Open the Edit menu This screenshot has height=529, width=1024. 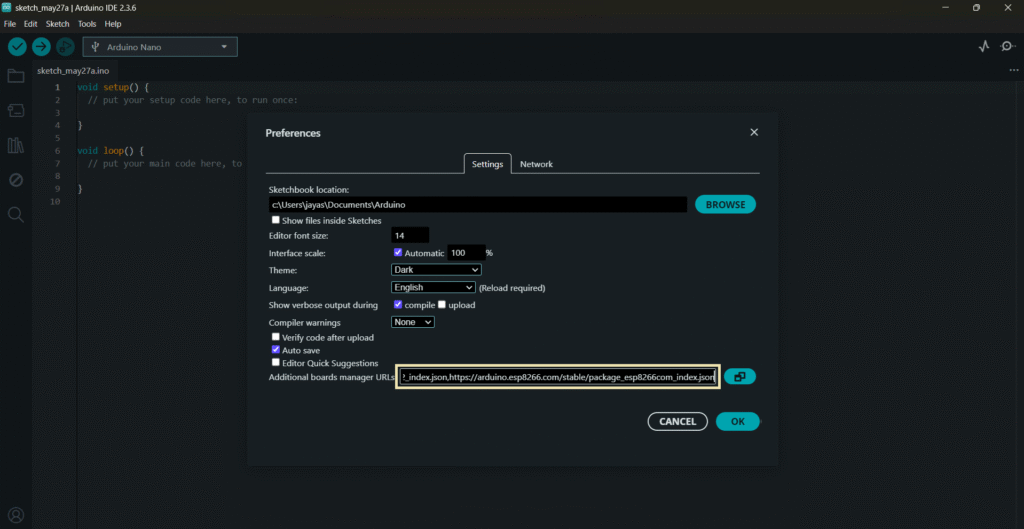tap(31, 24)
